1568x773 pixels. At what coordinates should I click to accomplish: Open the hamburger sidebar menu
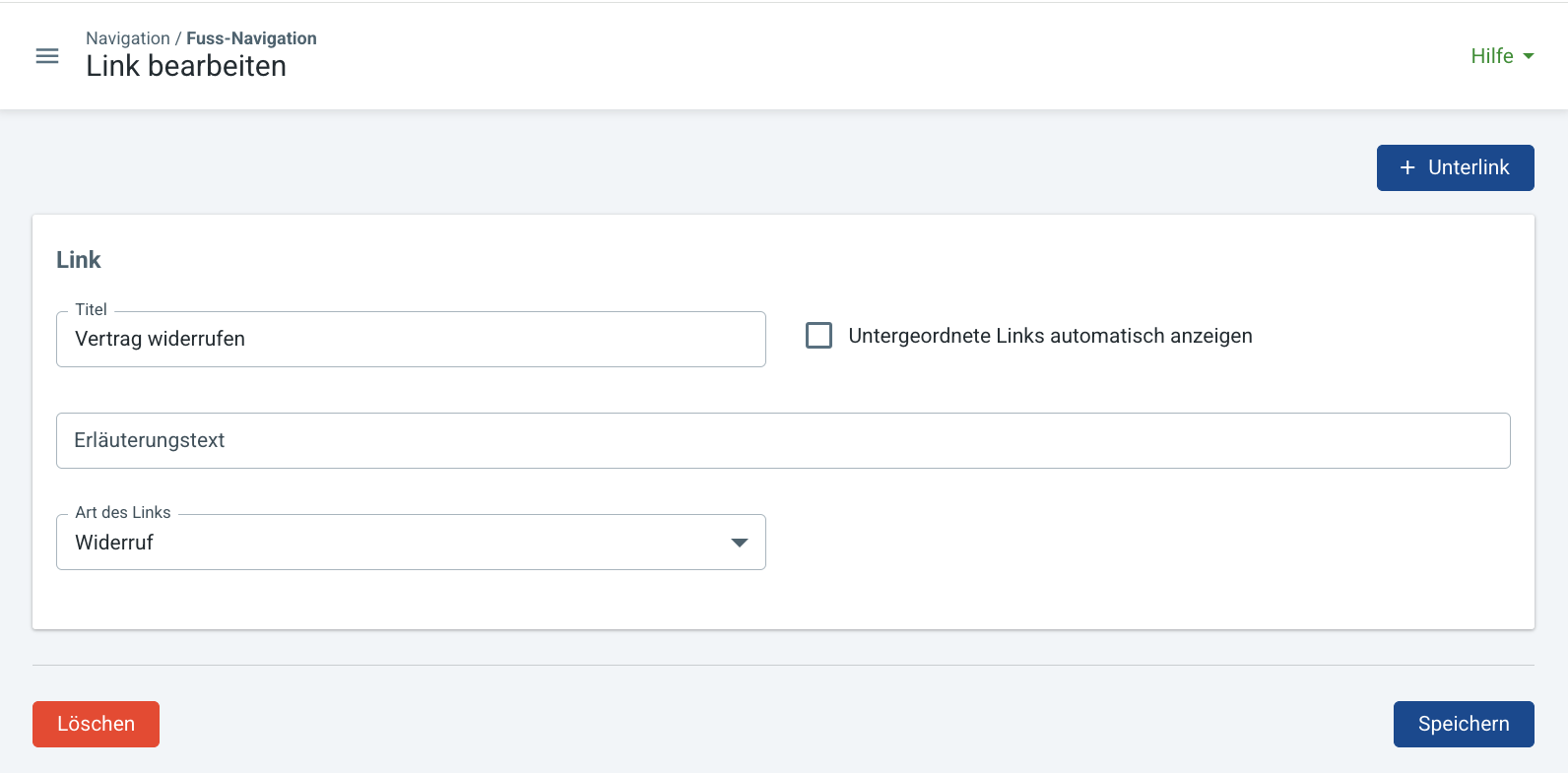click(x=47, y=56)
